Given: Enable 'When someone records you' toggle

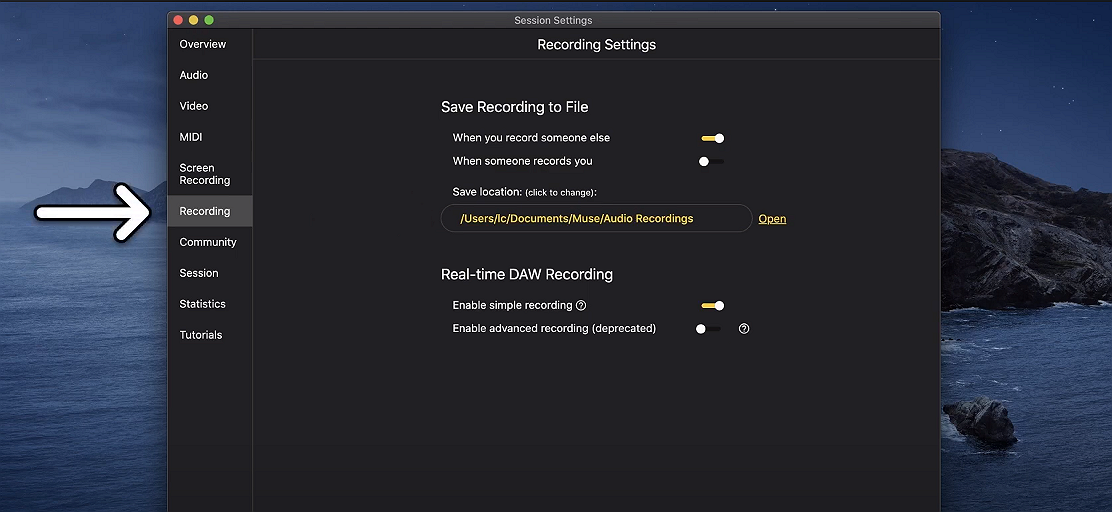Looking at the screenshot, I should pyautogui.click(x=711, y=162).
